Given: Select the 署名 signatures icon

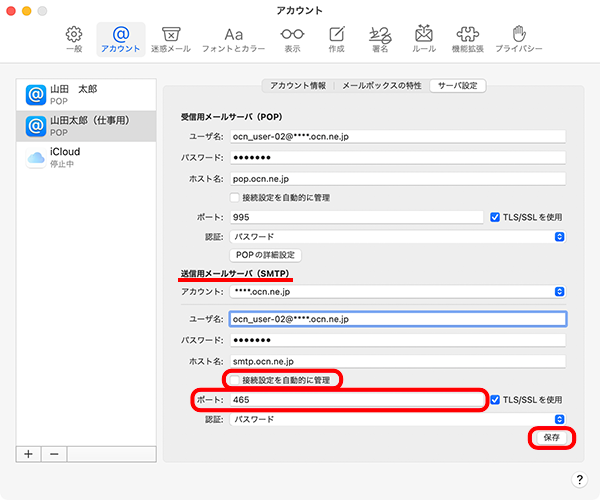Looking at the screenshot, I should (x=380, y=38).
